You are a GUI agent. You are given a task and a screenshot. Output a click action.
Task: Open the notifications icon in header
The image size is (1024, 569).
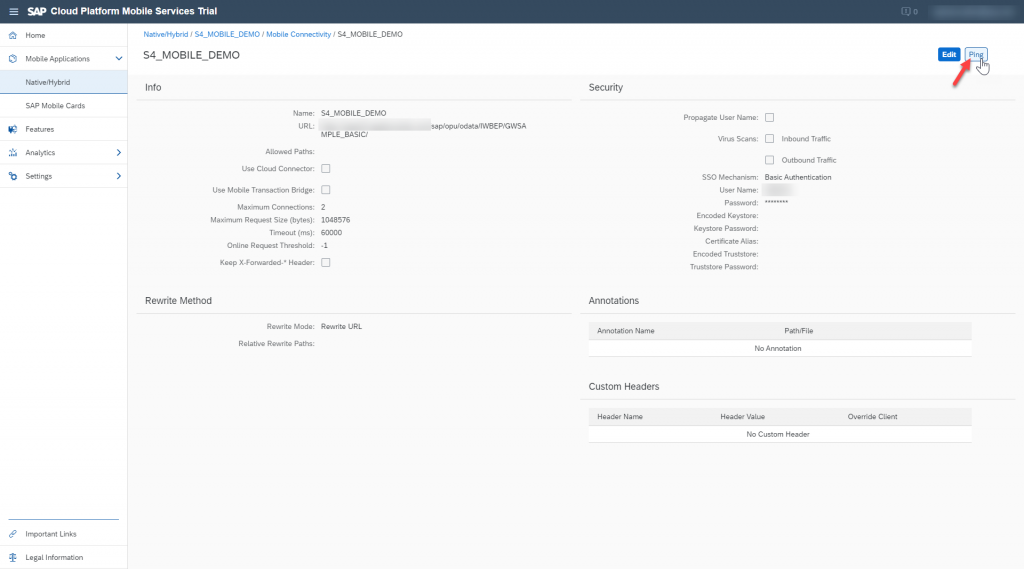(906, 12)
